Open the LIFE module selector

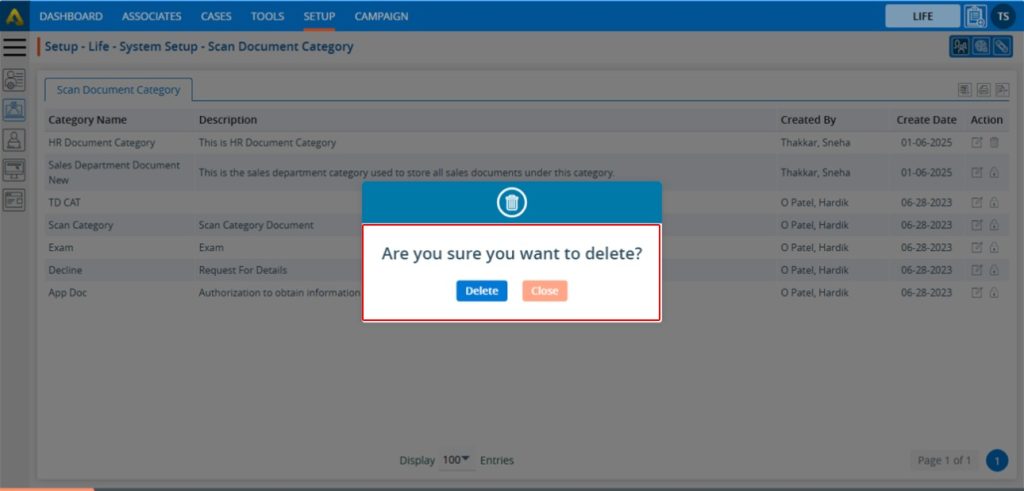922,16
